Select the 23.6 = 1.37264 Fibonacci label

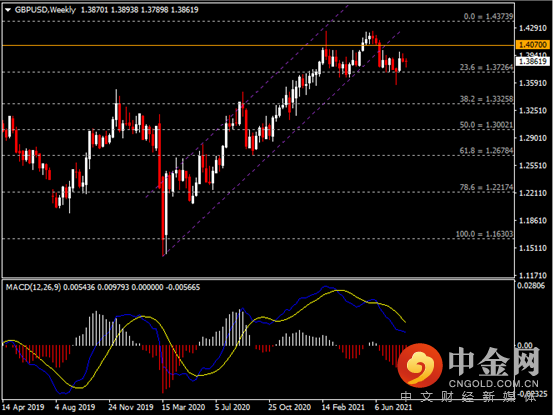pyautogui.click(x=486, y=67)
